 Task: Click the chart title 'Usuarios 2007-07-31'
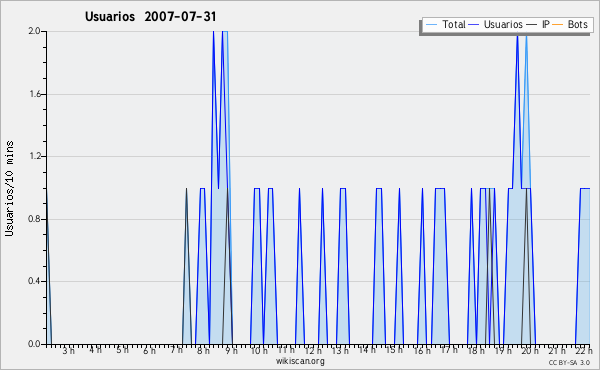click(x=150, y=17)
